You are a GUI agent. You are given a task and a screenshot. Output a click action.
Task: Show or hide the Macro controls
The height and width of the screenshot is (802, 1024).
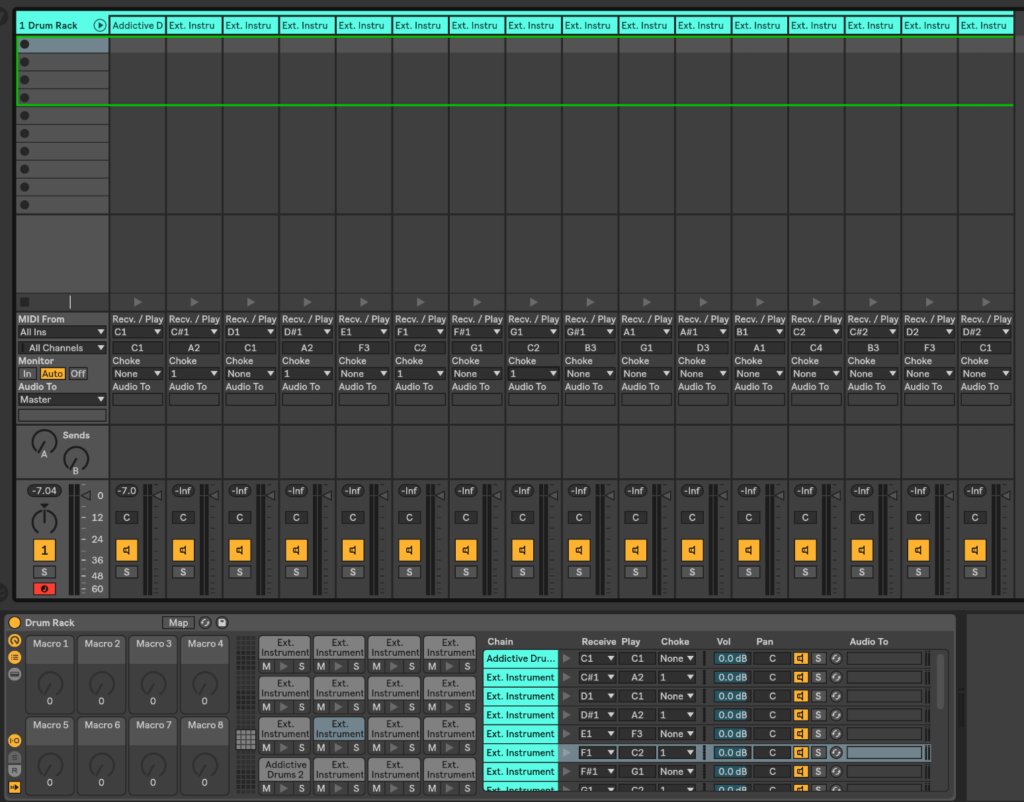click(x=15, y=640)
